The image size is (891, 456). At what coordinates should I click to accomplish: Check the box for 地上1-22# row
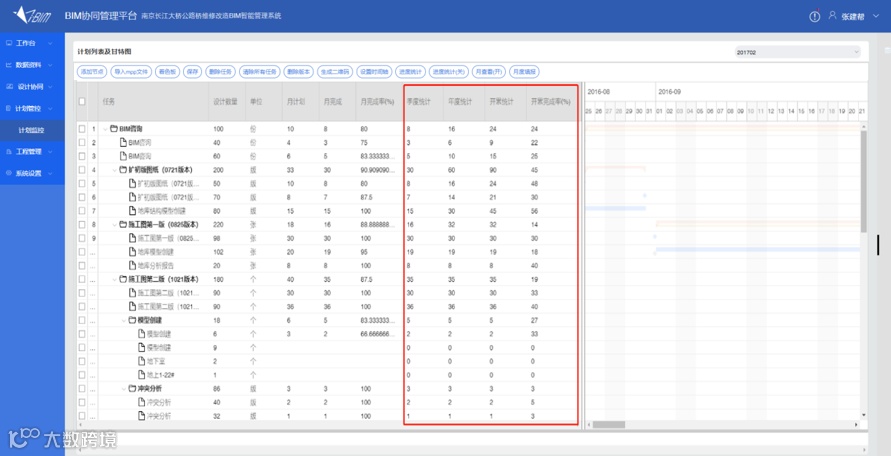pos(82,375)
